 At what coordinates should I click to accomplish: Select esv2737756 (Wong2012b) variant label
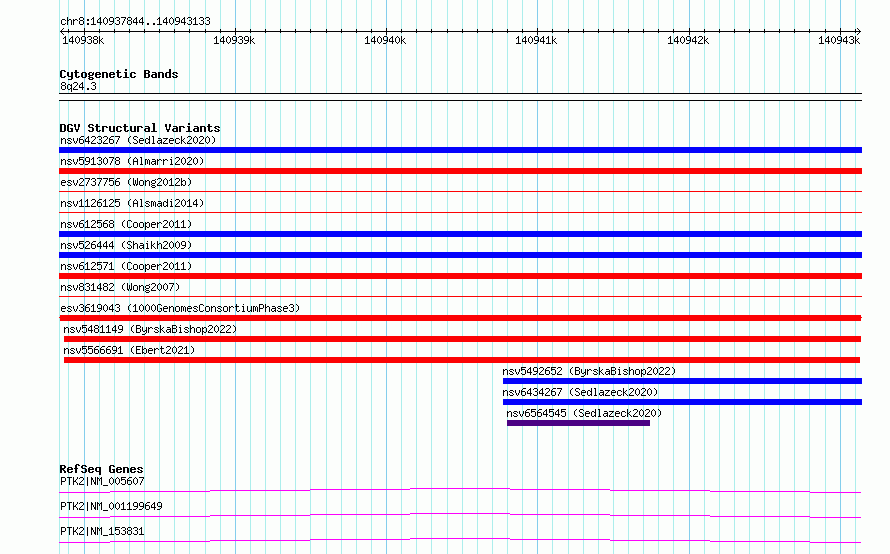tap(126, 182)
